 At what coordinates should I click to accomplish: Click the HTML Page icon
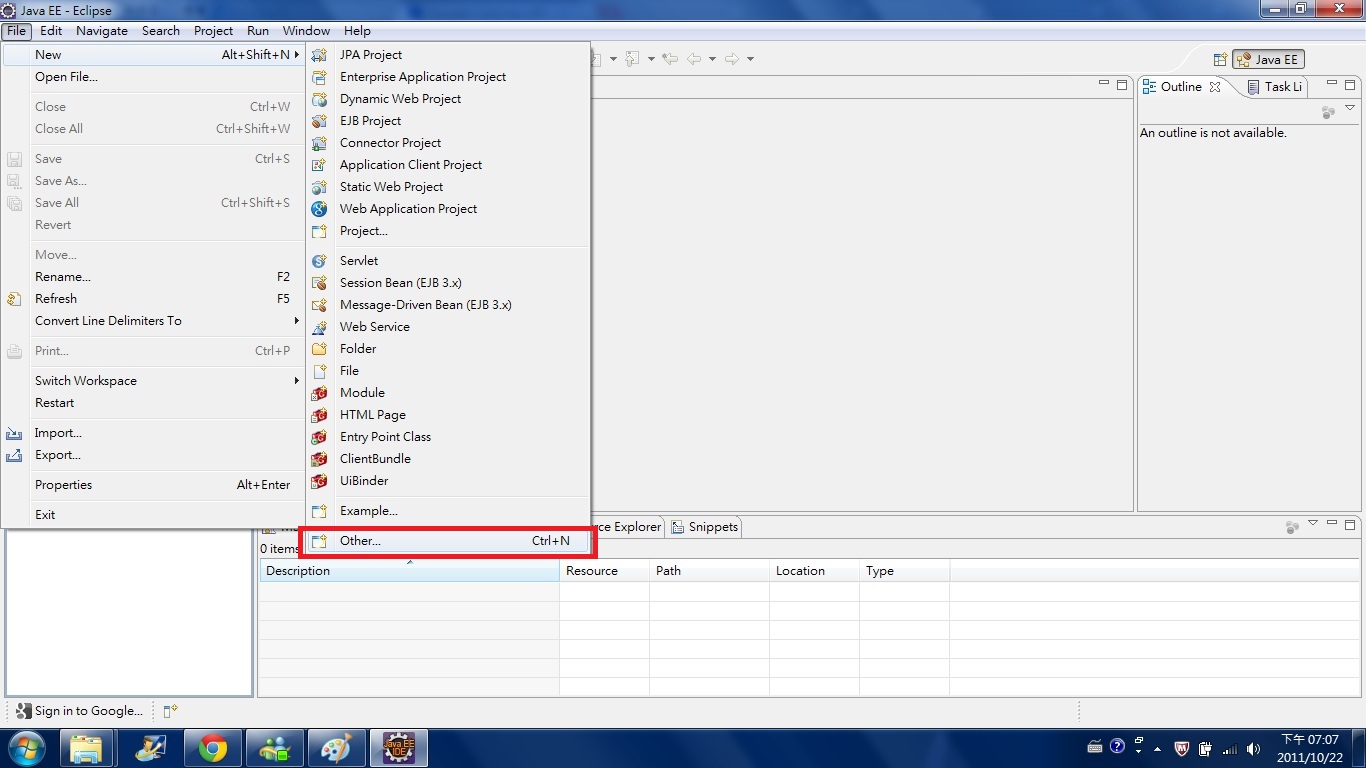point(319,415)
